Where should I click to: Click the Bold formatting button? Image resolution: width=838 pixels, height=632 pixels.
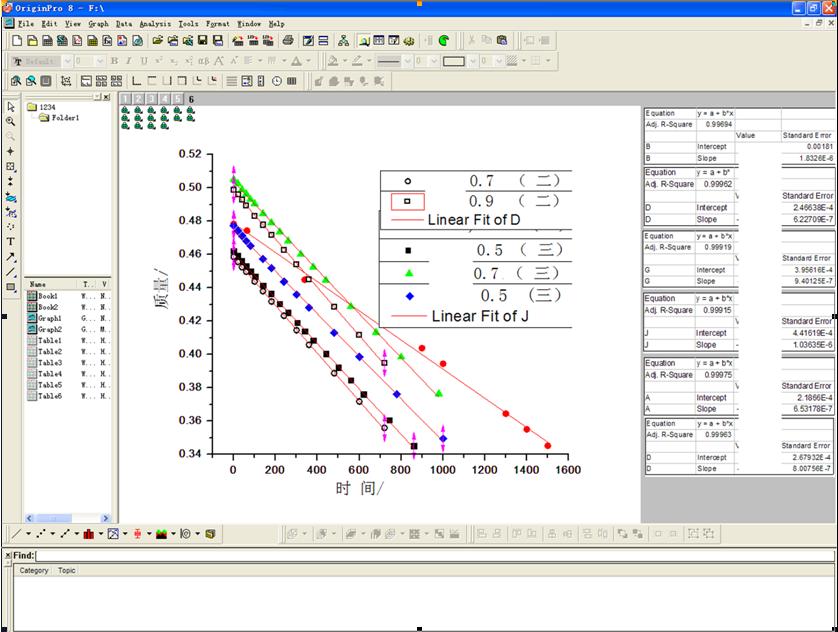[114, 61]
